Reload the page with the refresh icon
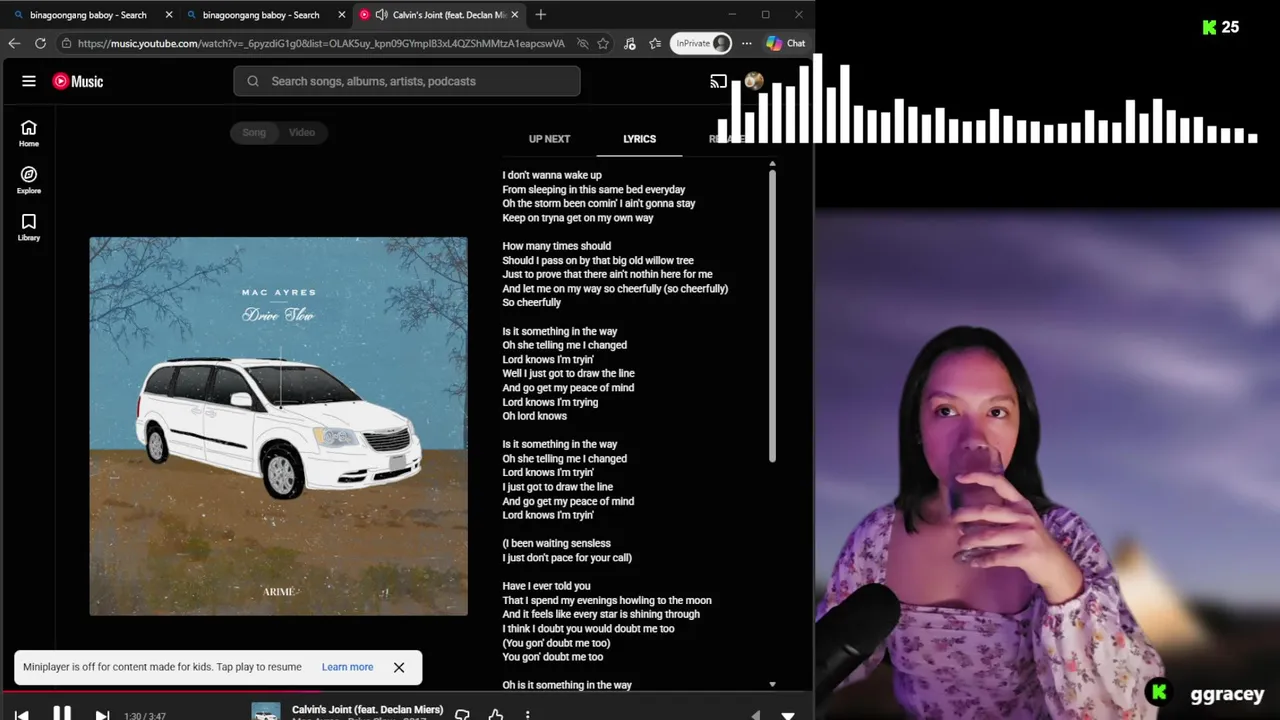1280x720 pixels. pyautogui.click(x=40, y=43)
